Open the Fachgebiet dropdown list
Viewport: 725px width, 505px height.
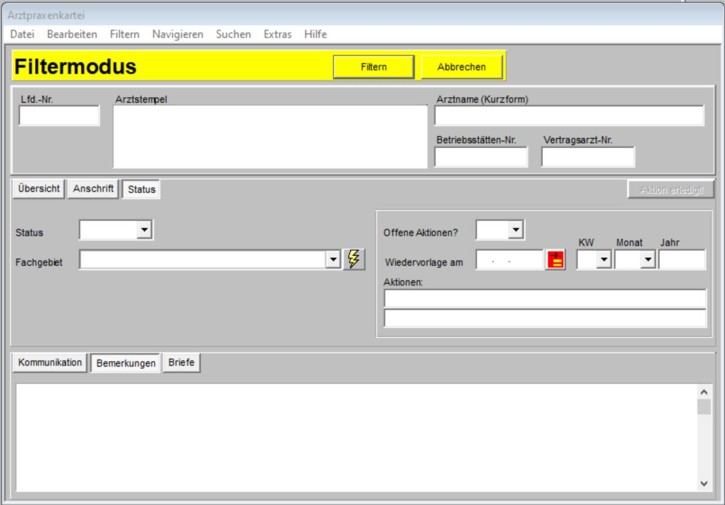[x=333, y=260]
